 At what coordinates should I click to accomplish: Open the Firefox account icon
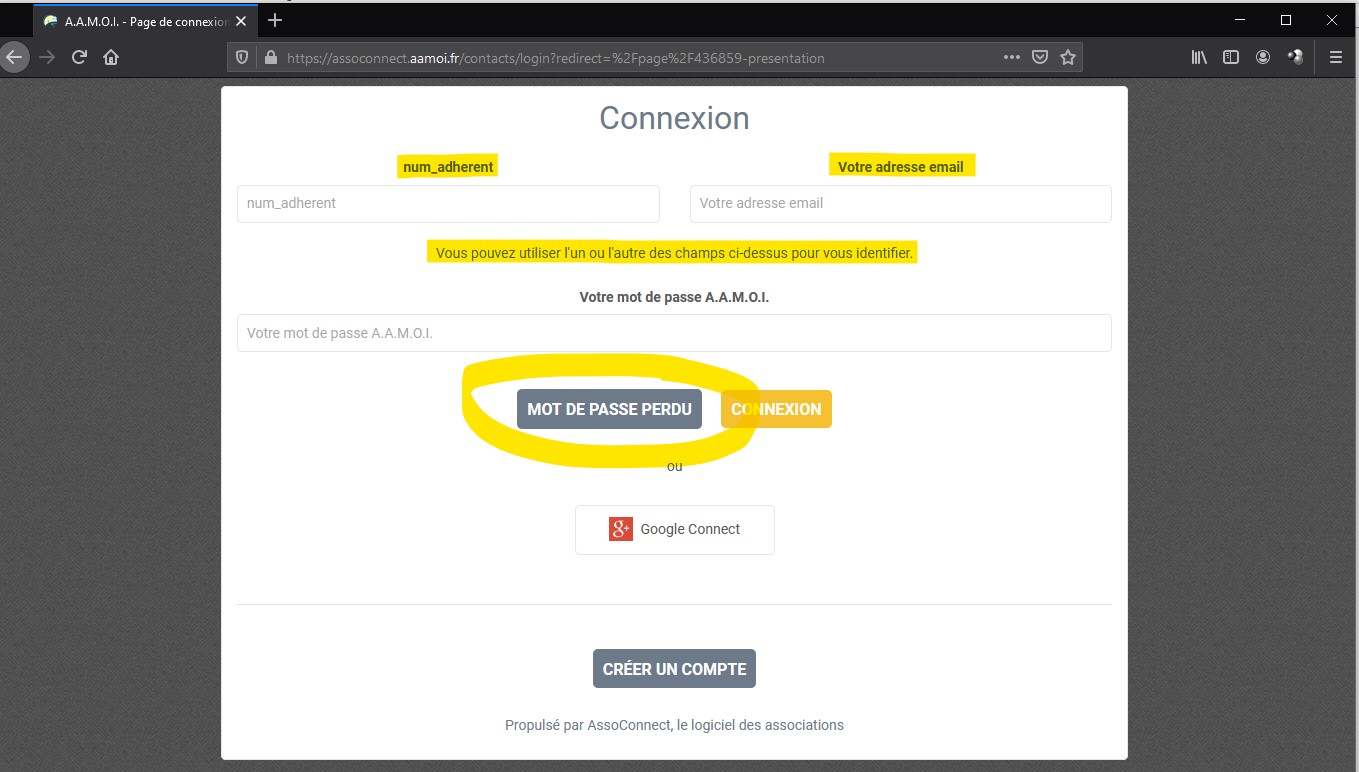click(1263, 58)
